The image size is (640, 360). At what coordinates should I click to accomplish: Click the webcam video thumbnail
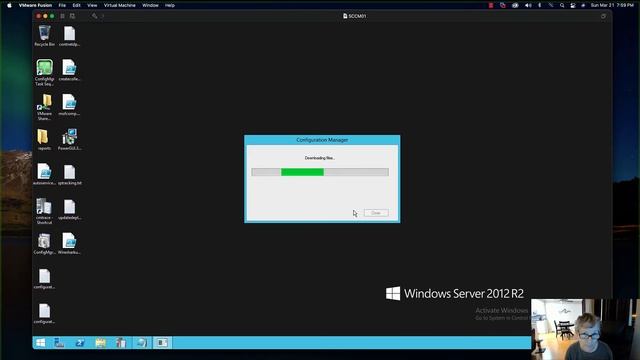click(585, 329)
